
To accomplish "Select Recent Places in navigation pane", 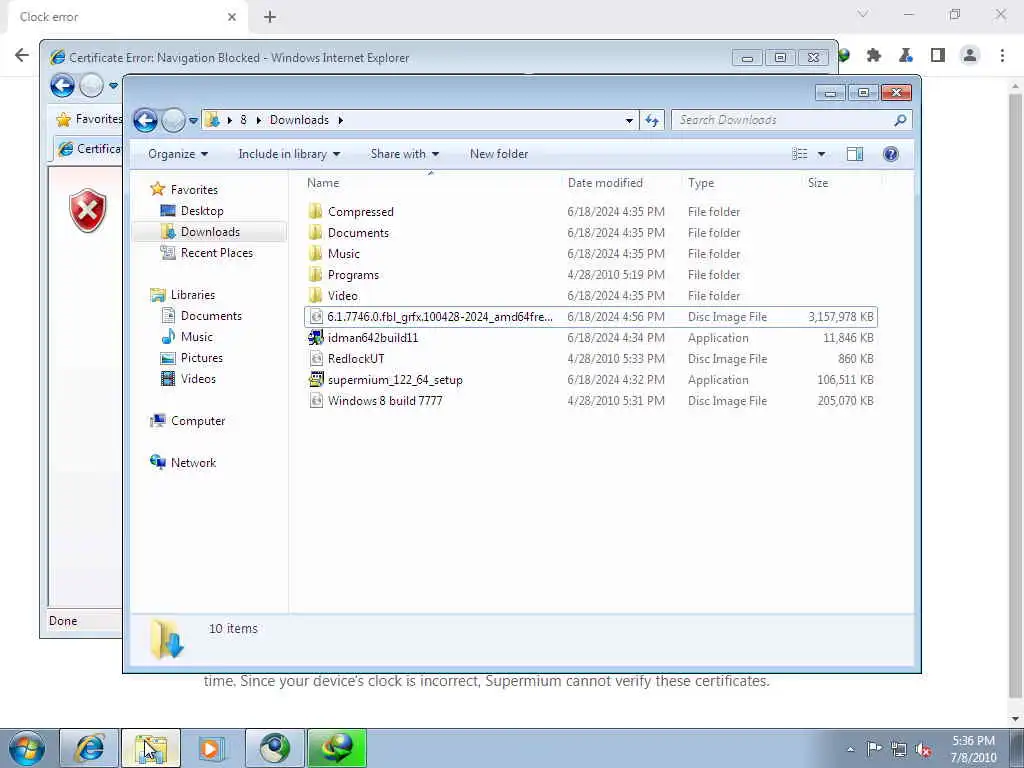I will point(217,253).
